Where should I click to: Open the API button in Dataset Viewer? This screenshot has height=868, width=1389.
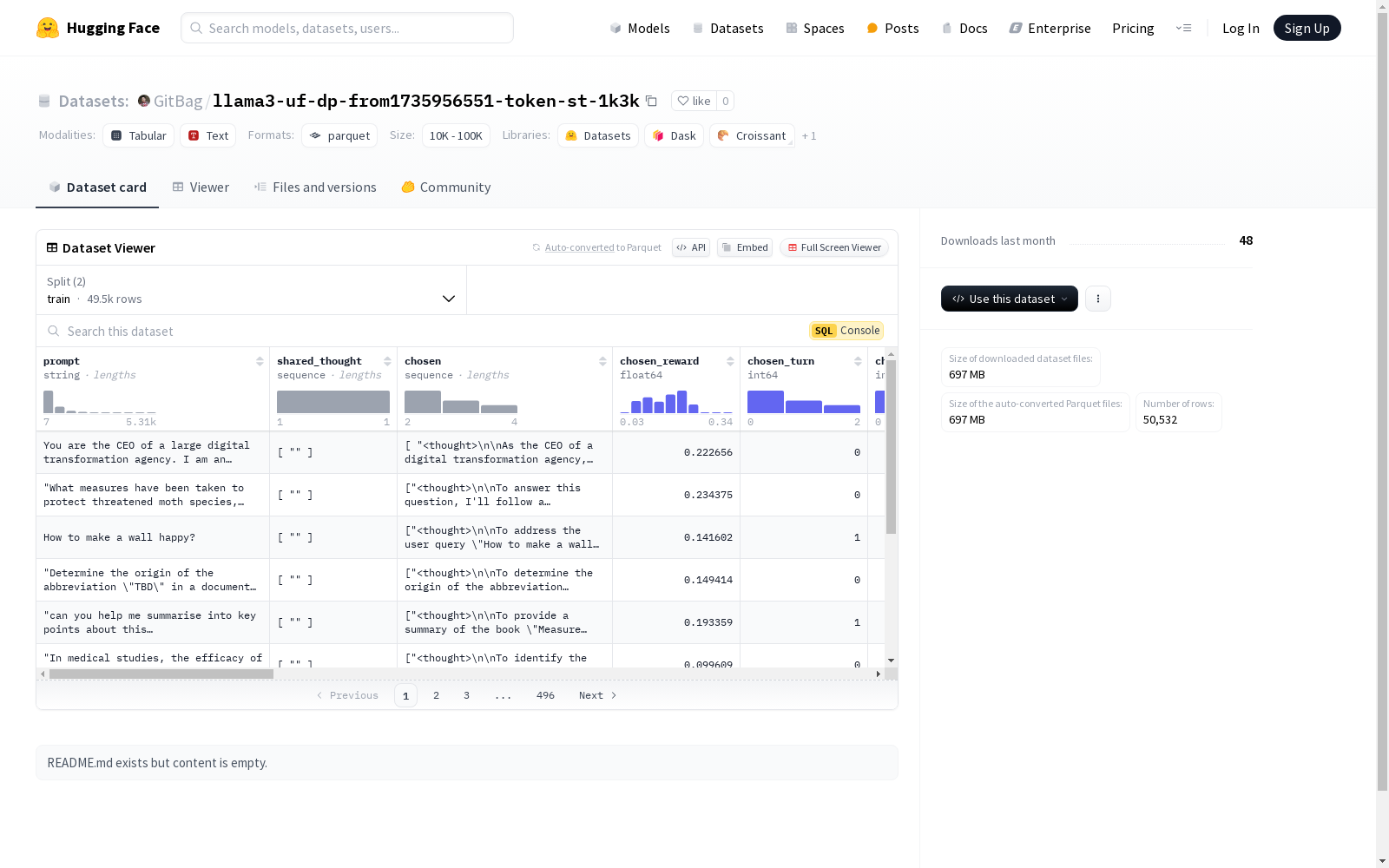coord(691,247)
